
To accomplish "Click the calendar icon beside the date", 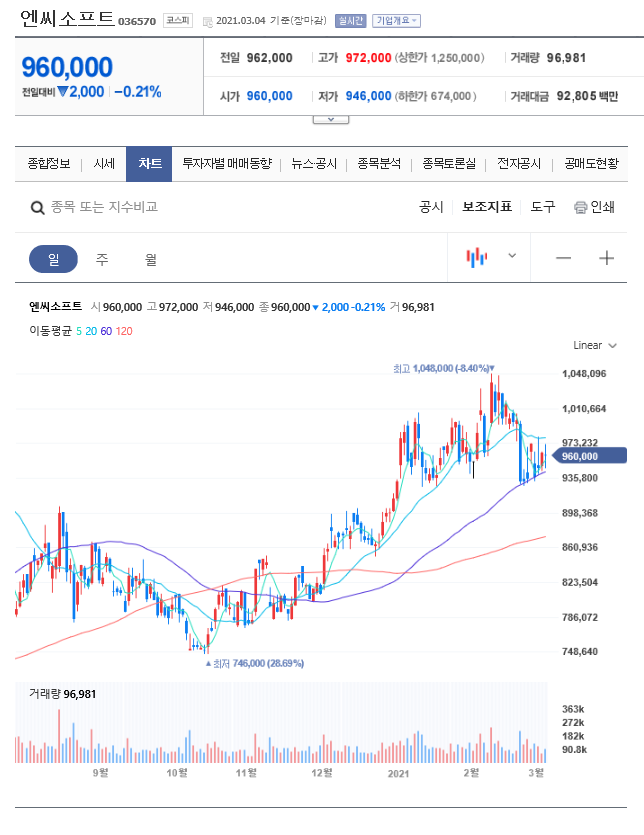I will pos(208,21).
